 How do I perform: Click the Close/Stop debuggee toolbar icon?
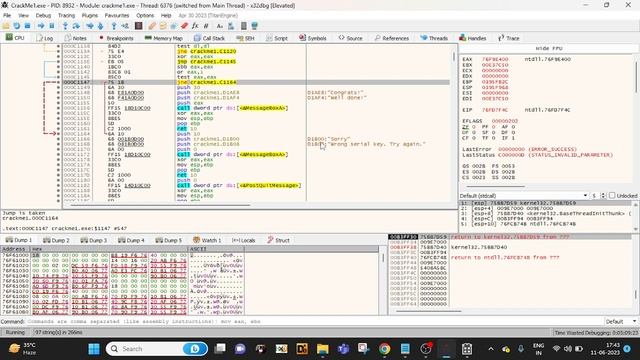(x=27, y=26)
